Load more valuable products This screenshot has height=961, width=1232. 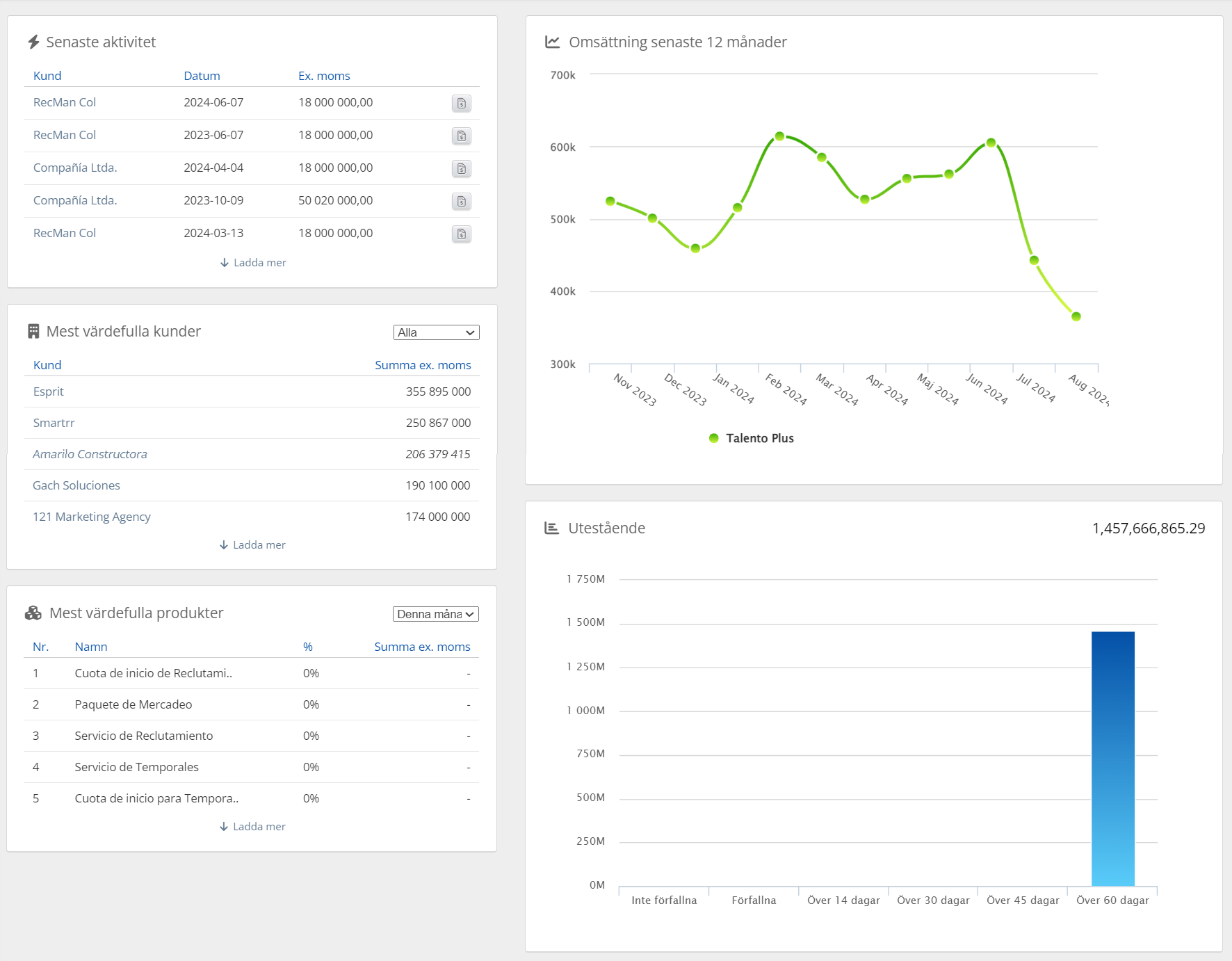252,827
